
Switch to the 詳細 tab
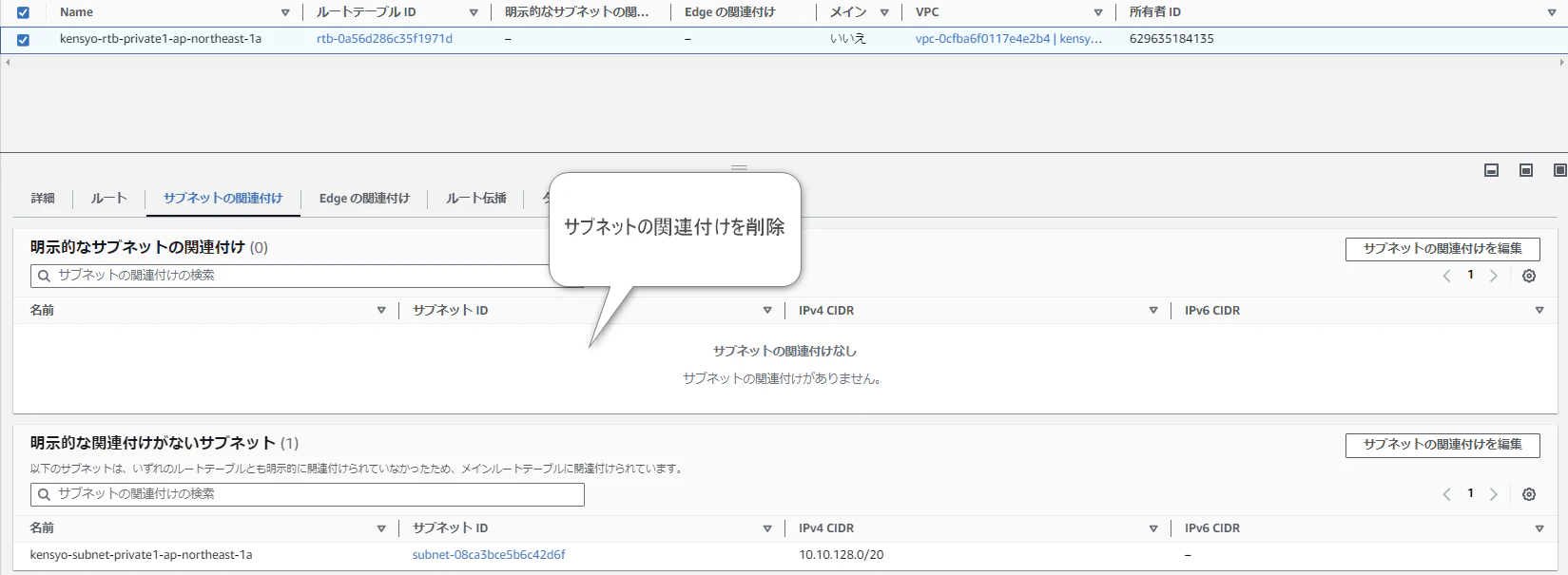click(x=43, y=198)
